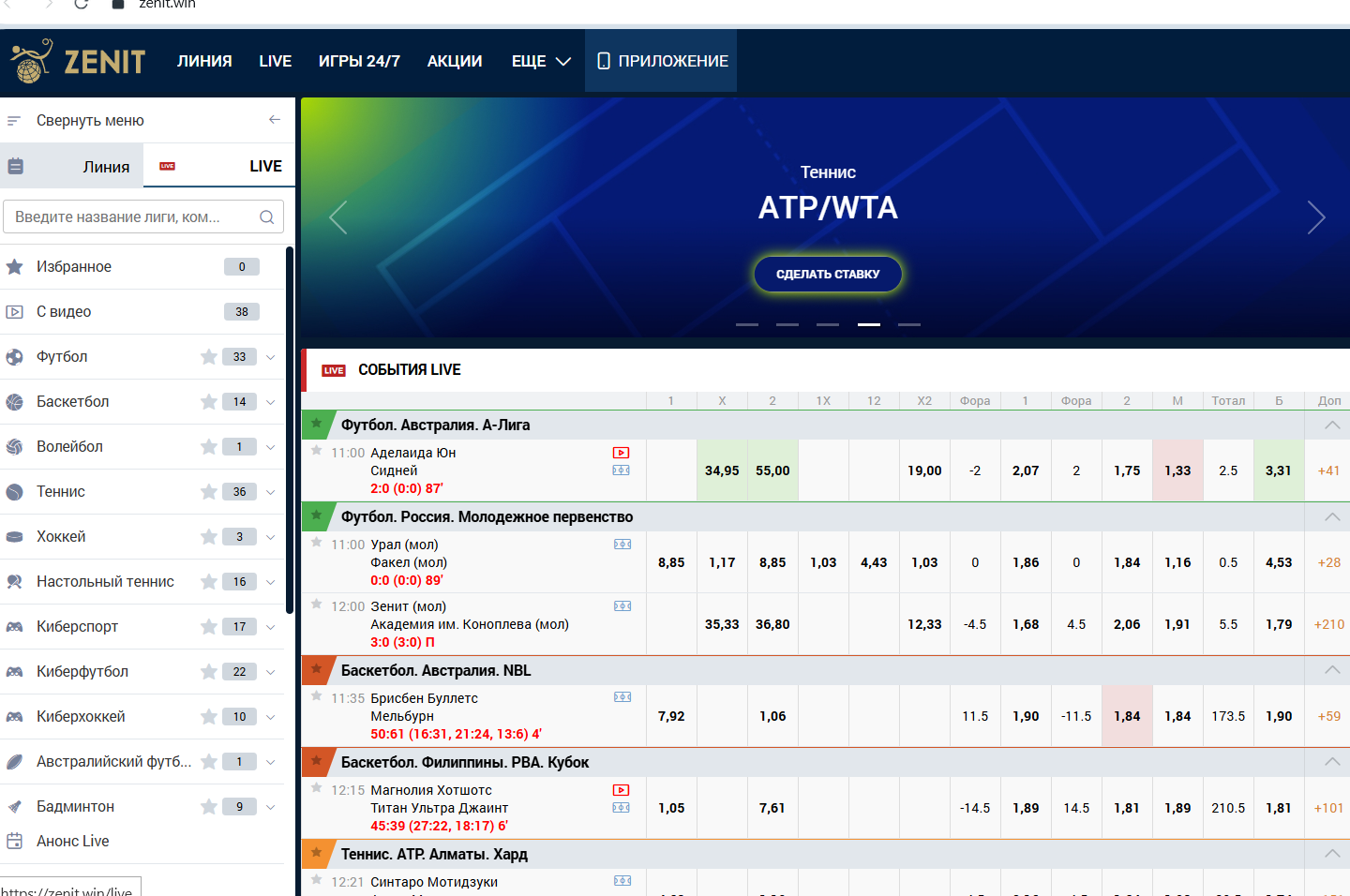Open the ЕЩЕ dropdown menu
Screen dimensions: 1350x896
pyautogui.click(x=541, y=62)
